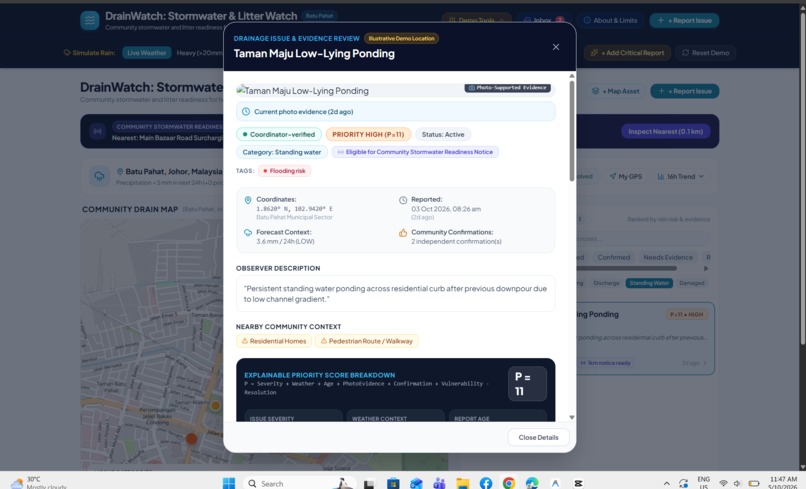Screen dimensions: 806x489
Task: Click thumbs-up icon beside Community Confirmations
Action: coord(403,233)
